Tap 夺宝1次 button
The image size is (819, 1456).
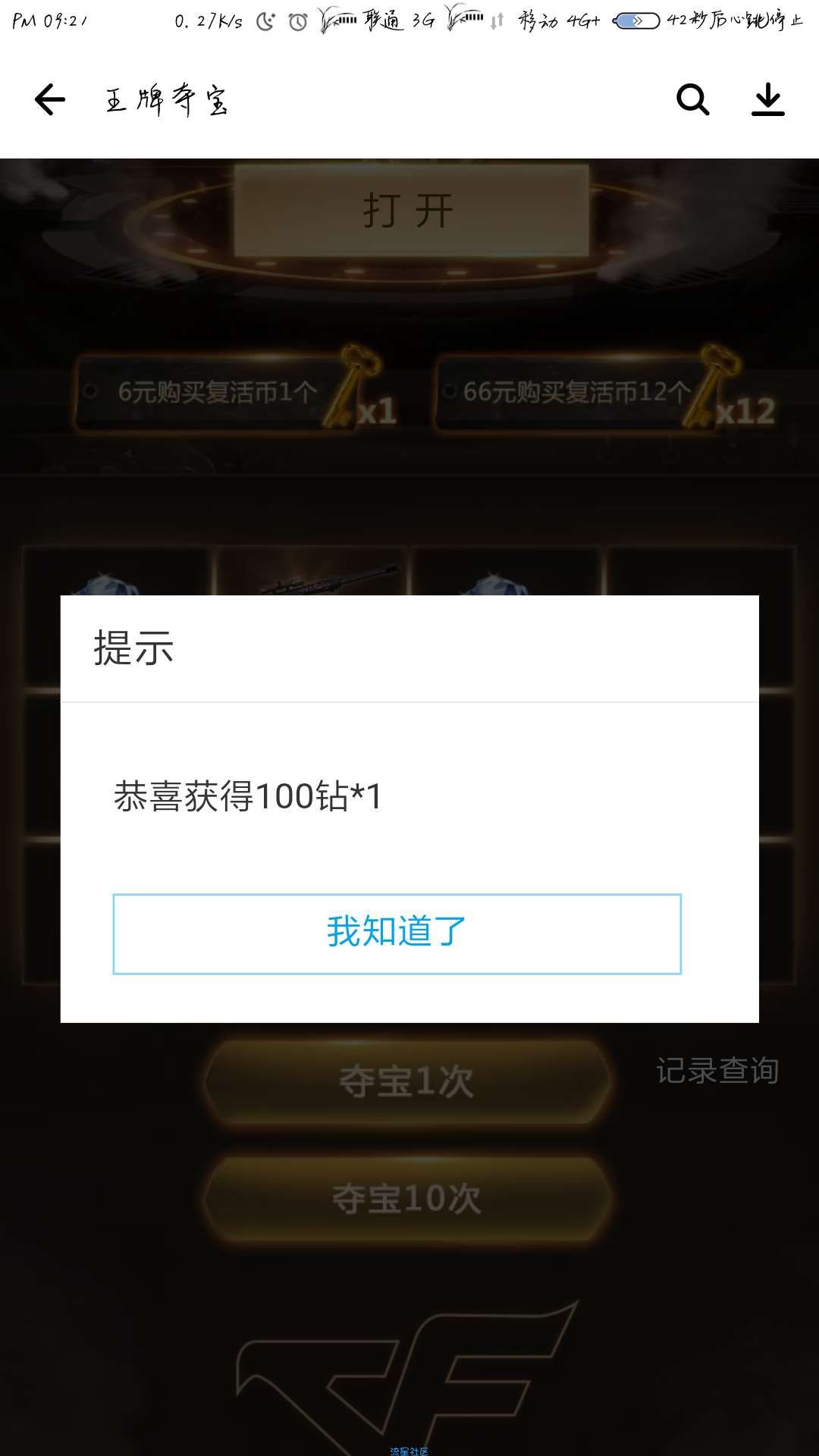point(407,1081)
